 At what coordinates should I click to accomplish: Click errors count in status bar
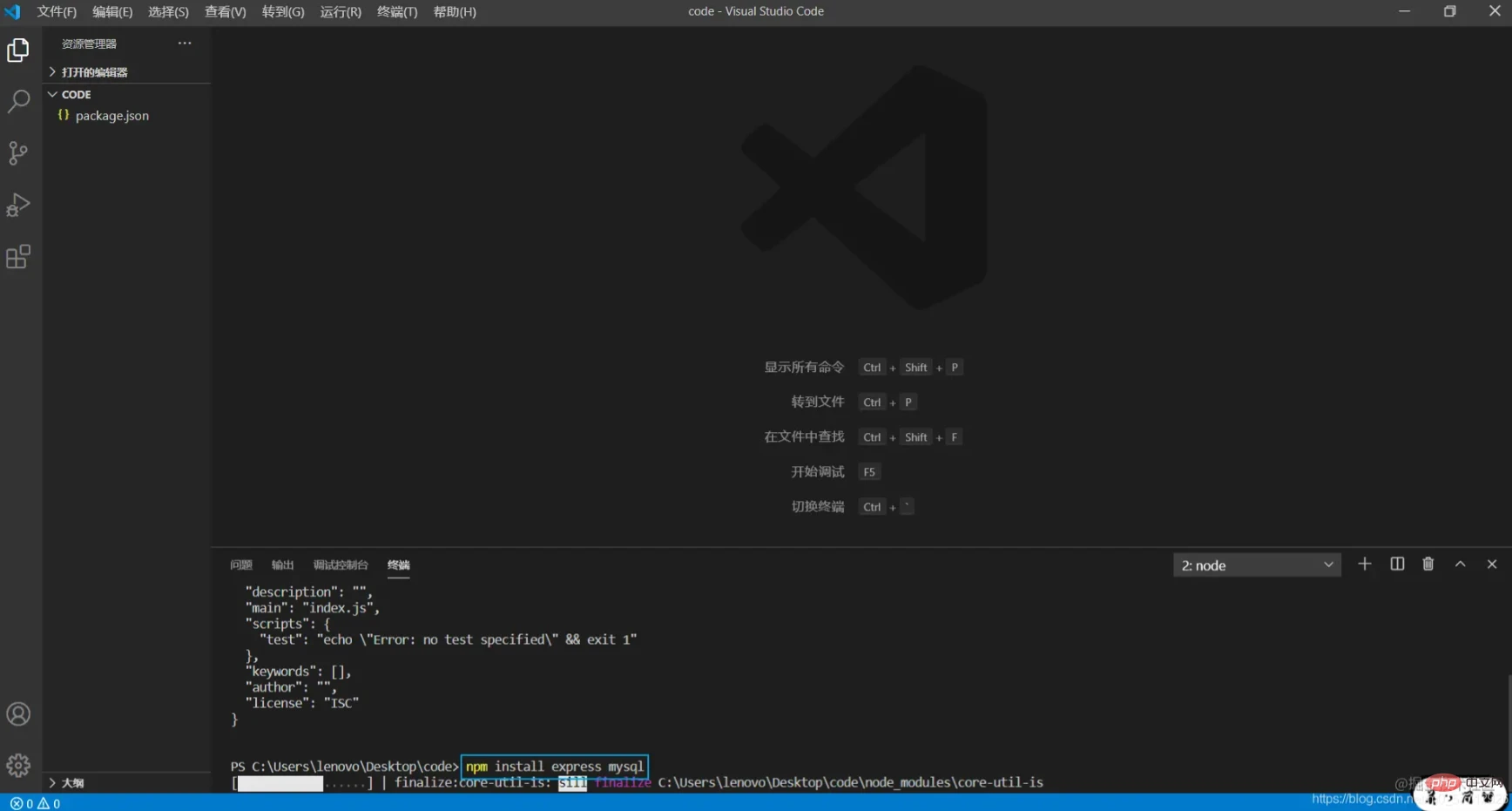click(22, 803)
